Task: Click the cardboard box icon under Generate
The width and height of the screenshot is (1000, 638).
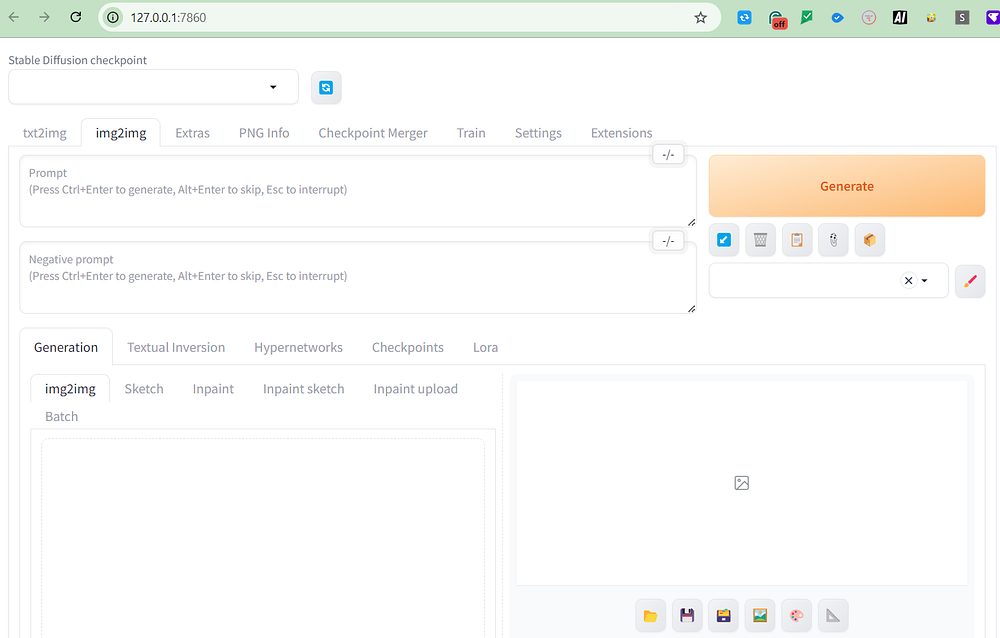Action: coord(870,240)
